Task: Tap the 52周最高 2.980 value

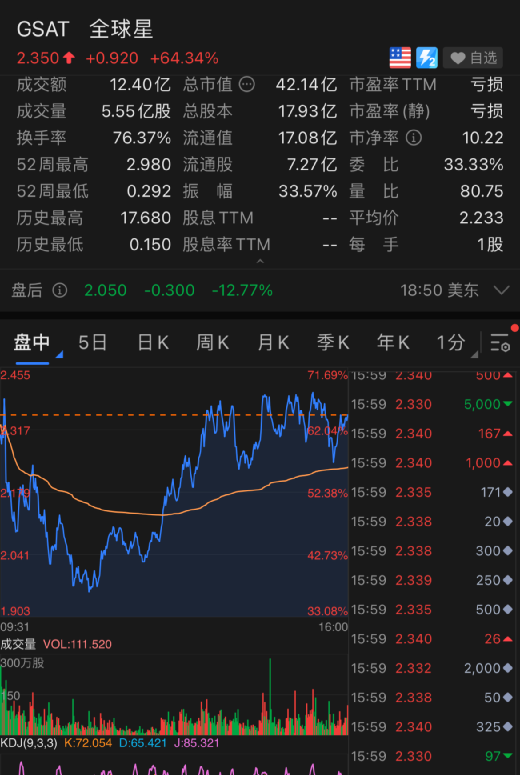Action: [149, 165]
